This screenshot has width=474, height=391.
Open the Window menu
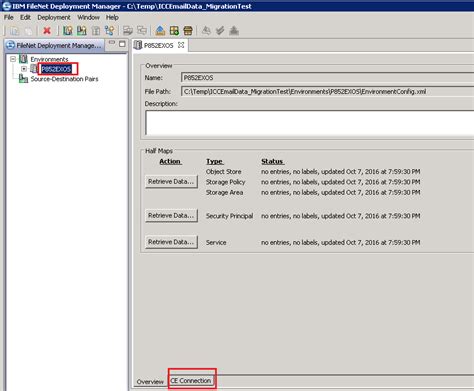pos(88,17)
